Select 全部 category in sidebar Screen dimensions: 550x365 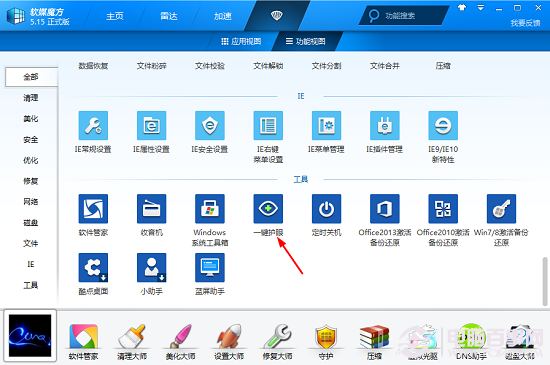[31, 77]
